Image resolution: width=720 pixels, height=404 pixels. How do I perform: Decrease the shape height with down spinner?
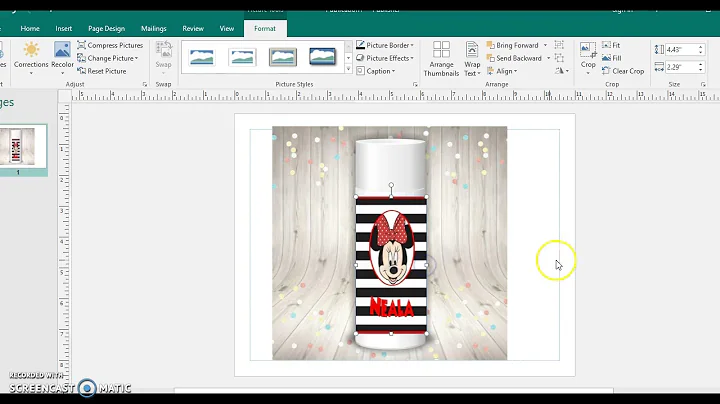(x=701, y=52)
